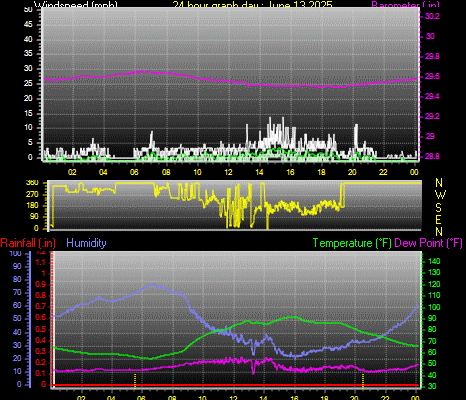Select 0.1 on the red rainfall axis

(x=41, y=373)
